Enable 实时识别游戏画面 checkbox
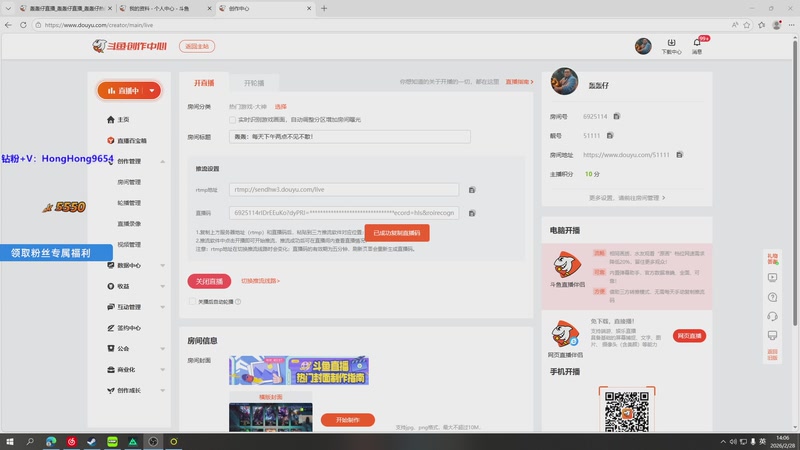 coord(233,119)
